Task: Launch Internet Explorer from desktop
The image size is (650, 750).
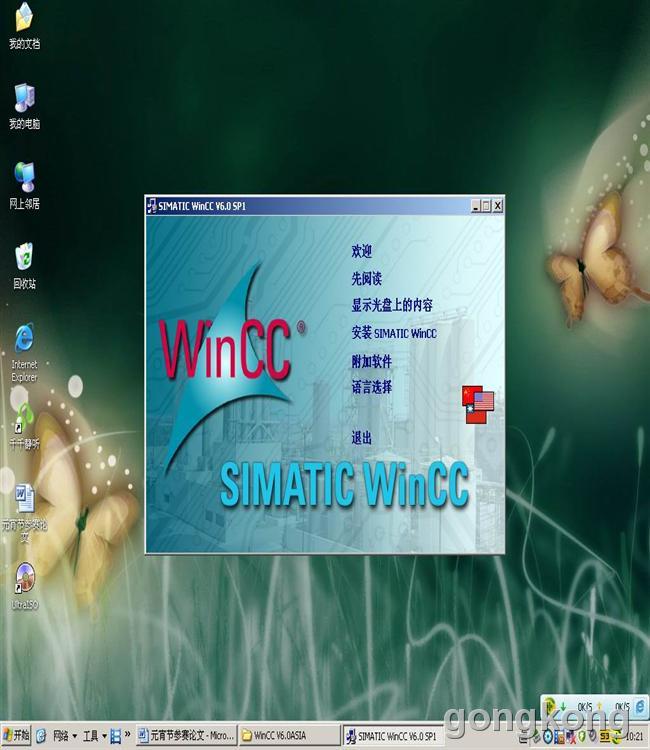Action: tap(23, 340)
